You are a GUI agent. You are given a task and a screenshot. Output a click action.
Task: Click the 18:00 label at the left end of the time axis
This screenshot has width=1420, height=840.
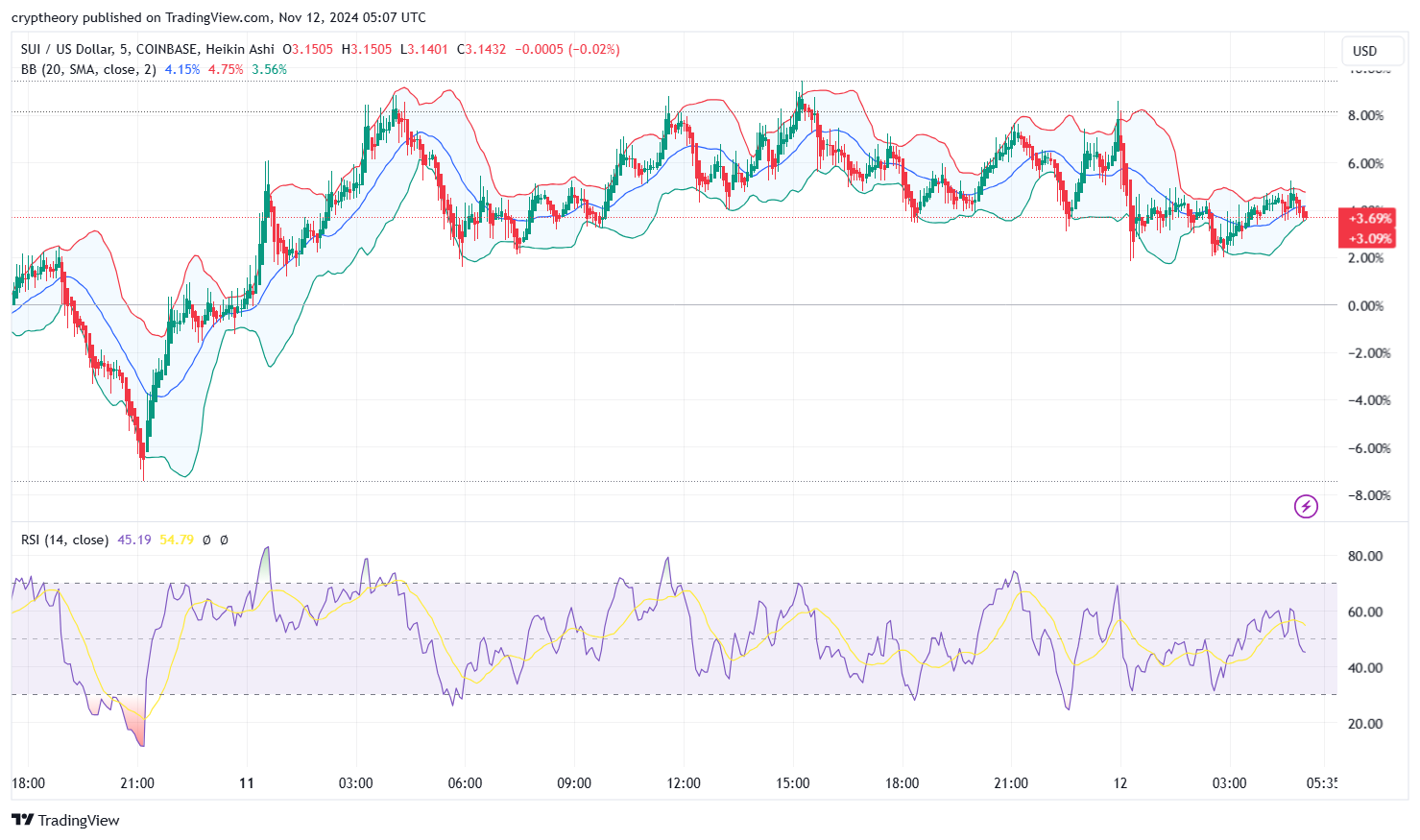pyautogui.click(x=28, y=783)
